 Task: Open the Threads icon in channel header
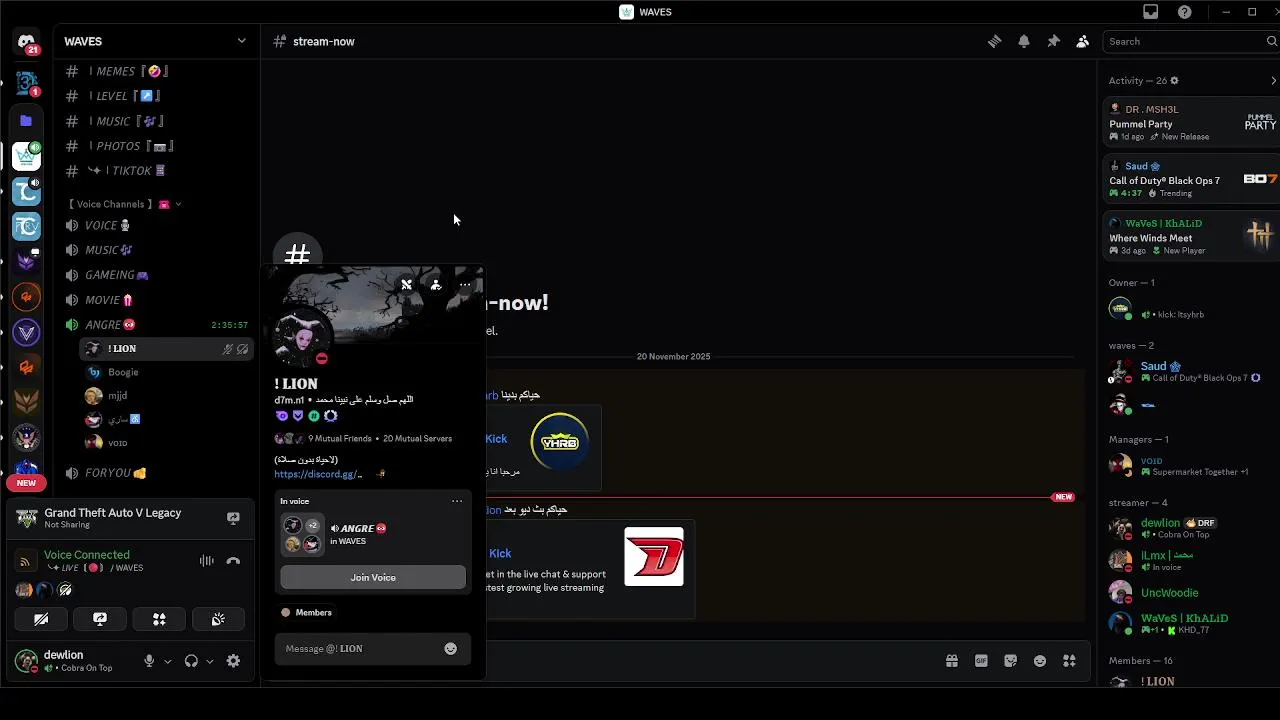(994, 41)
